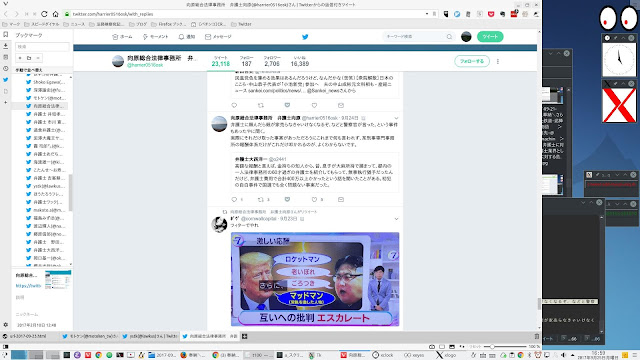This screenshot has height=360, width=640.
Task: Toggle pin on the xlogo window titlebar
Action: pos(616,84)
